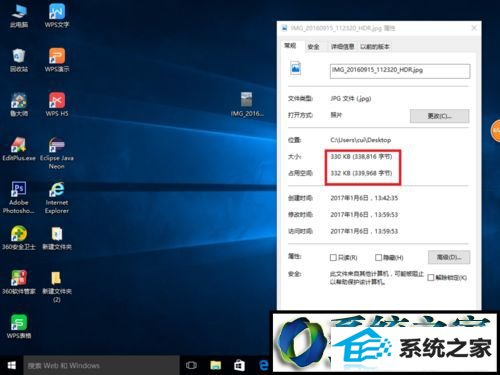Launch EditPlus.exe from the desktop

click(x=19, y=149)
